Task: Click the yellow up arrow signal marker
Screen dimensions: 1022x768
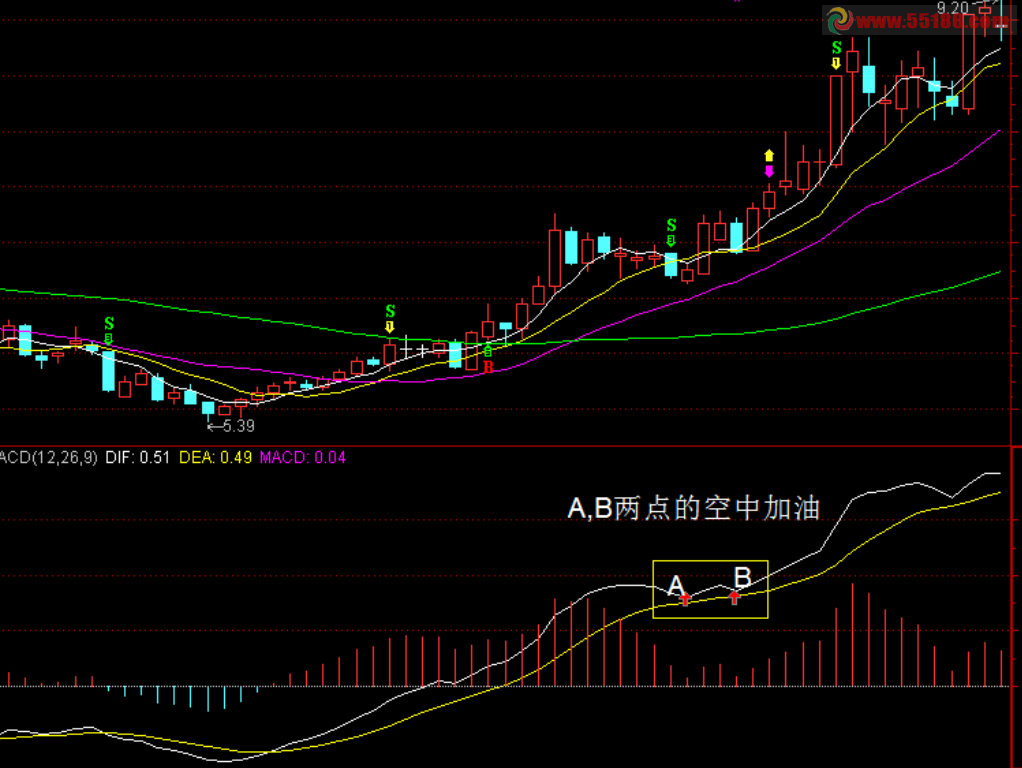Action: (x=769, y=156)
